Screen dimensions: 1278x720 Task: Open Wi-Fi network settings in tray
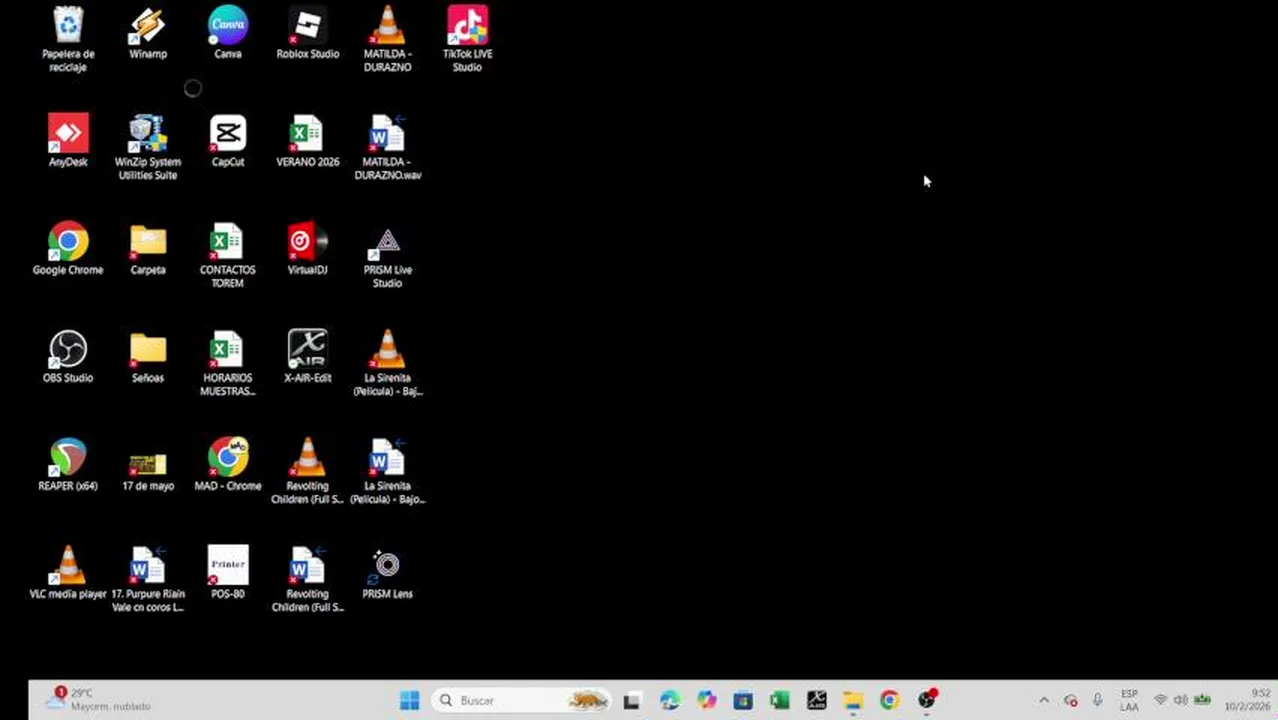[x=1160, y=700]
